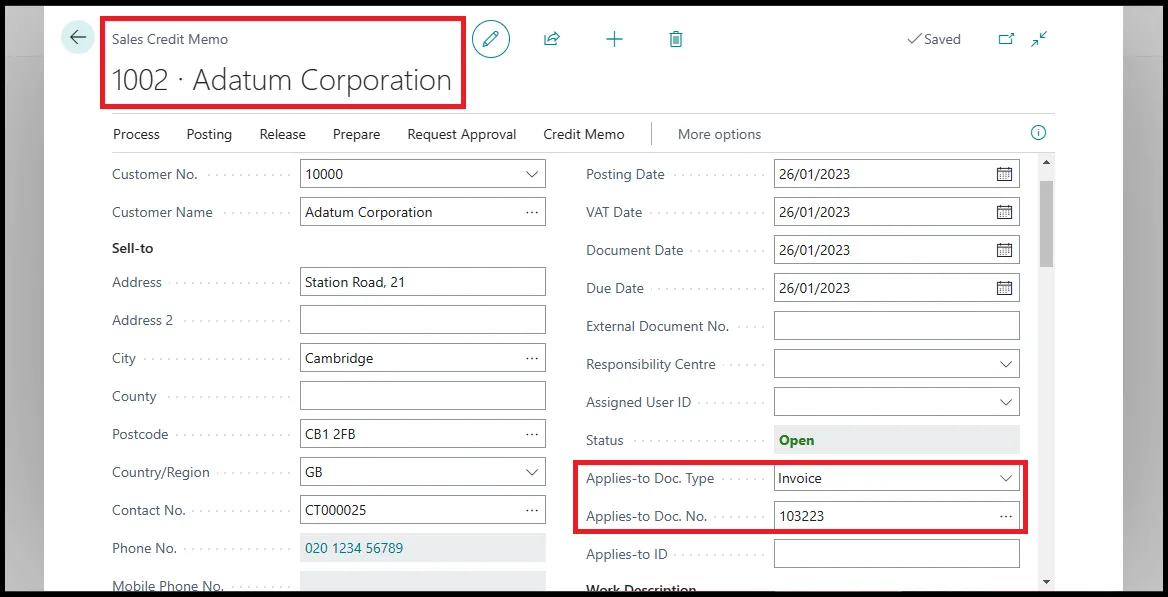The height and width of the screenshot is (597, 1168).
Task: Click the Sell-to section heading
Action: tap(133, 248)
